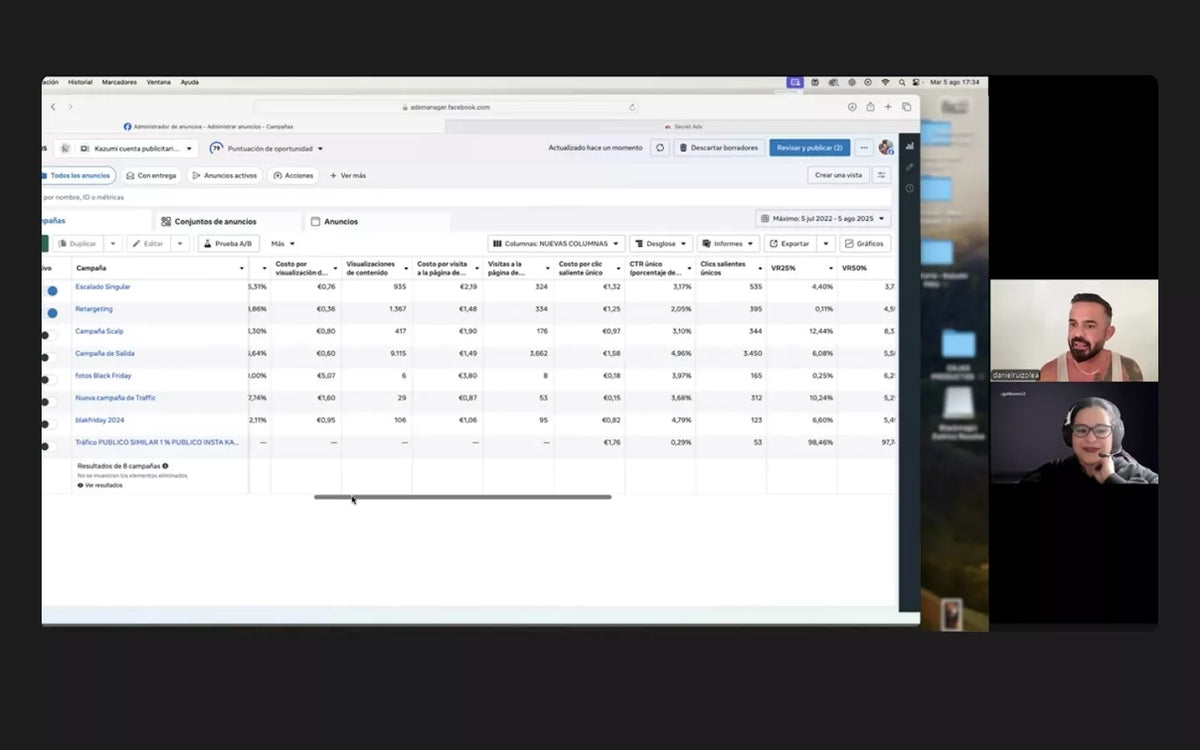Open the Ventana menu
The height and width of the screenshot is (750, 1200).
pyautogui.click(x=158, y=82)
